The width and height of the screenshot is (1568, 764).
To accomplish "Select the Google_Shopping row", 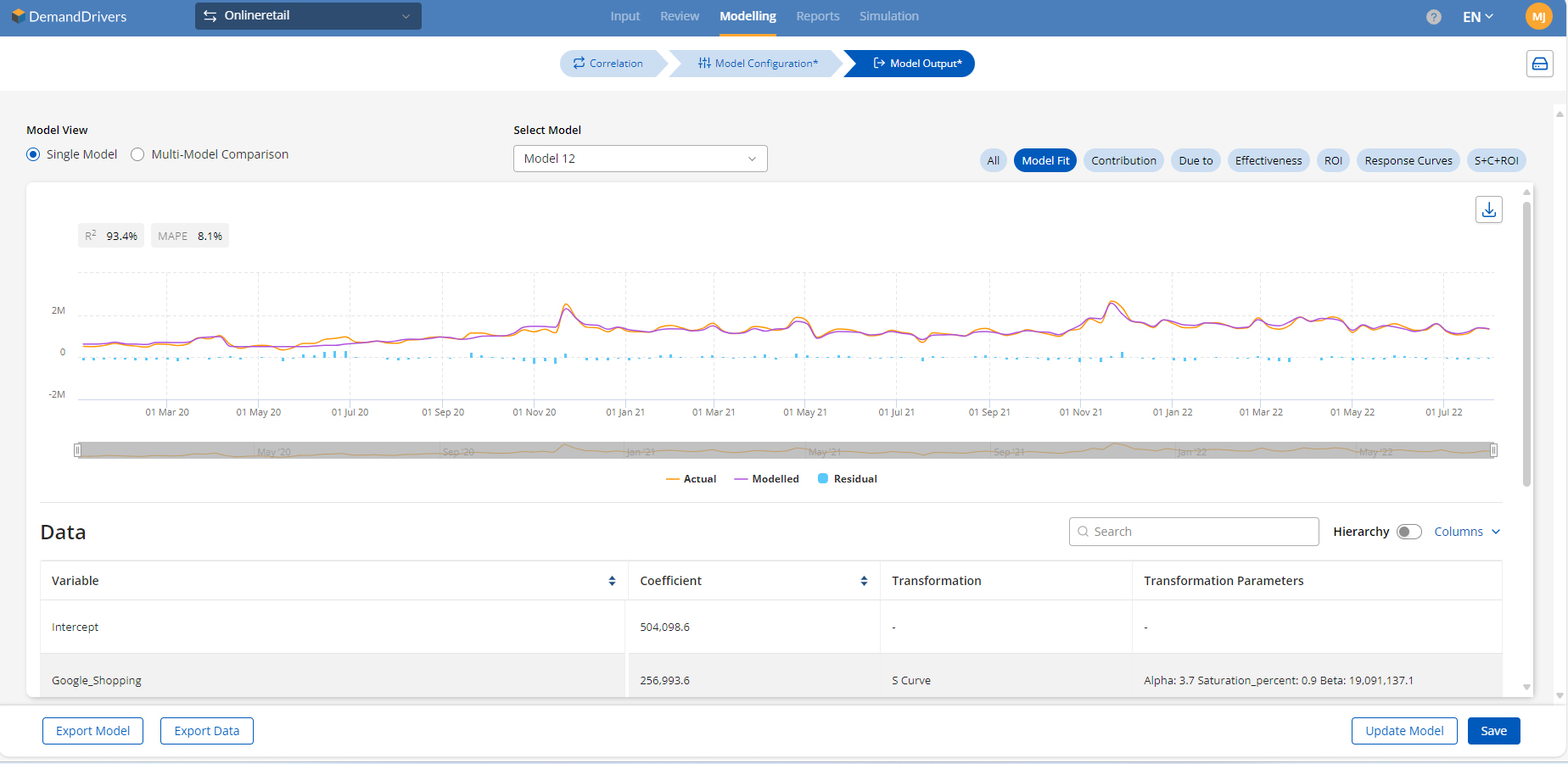I will [x=771, y=676].
